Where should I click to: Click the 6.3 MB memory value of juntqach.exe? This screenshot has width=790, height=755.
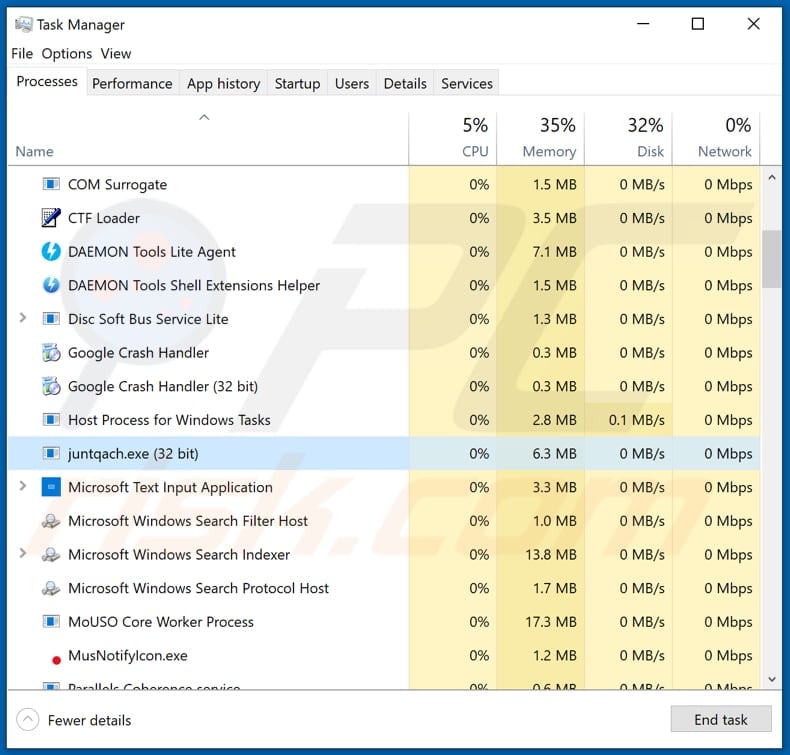[554, 454]
